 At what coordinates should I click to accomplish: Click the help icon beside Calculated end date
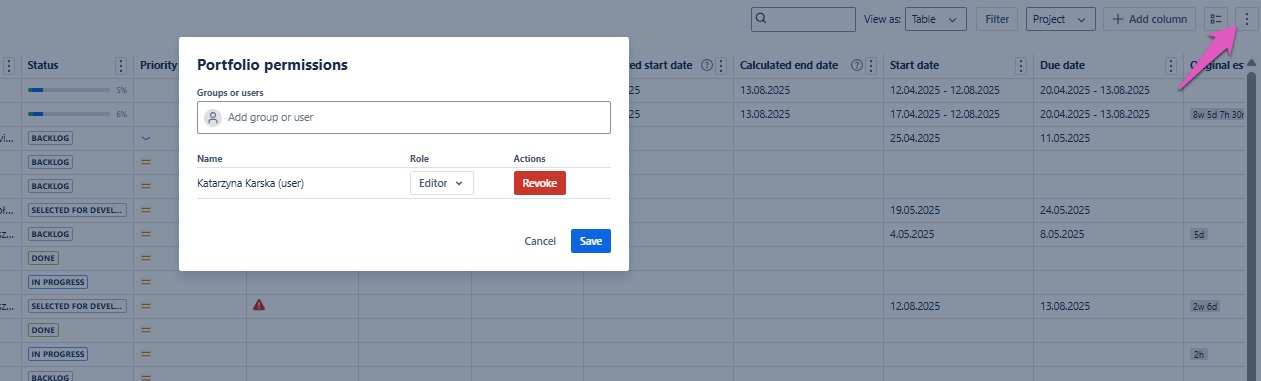[857, 65]
